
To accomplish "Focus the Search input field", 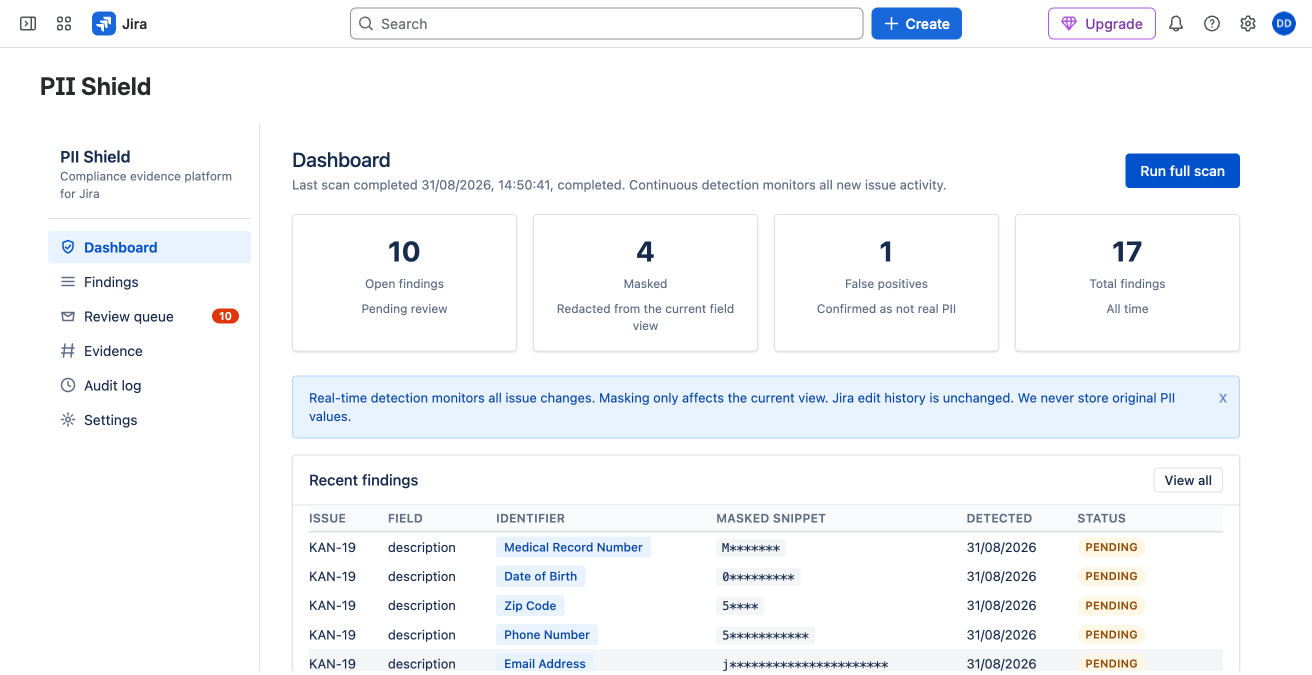I will click(x=606, y=23).
